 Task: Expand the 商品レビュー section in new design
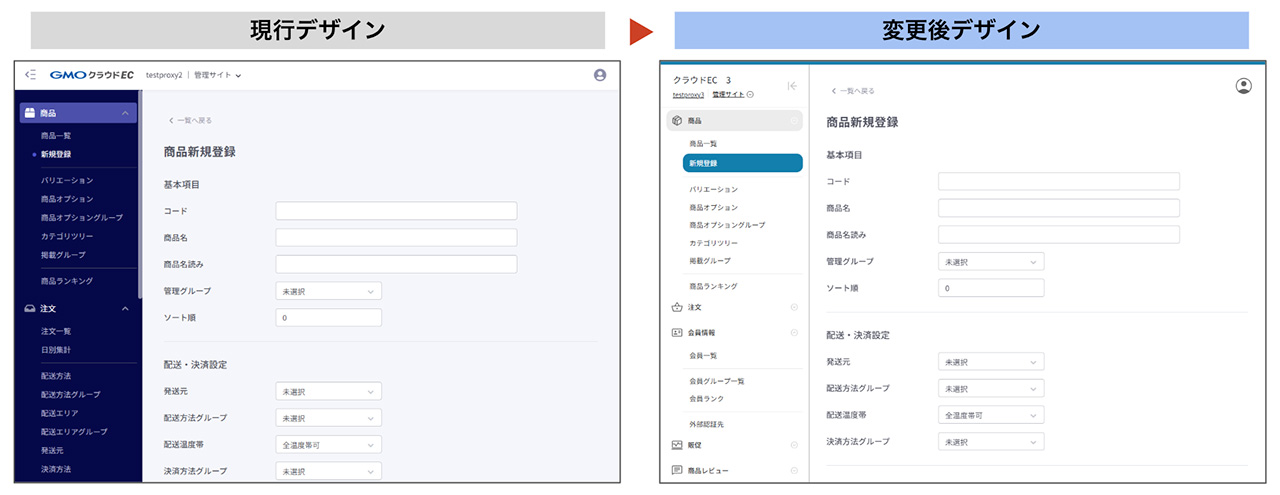coord(794,470)
